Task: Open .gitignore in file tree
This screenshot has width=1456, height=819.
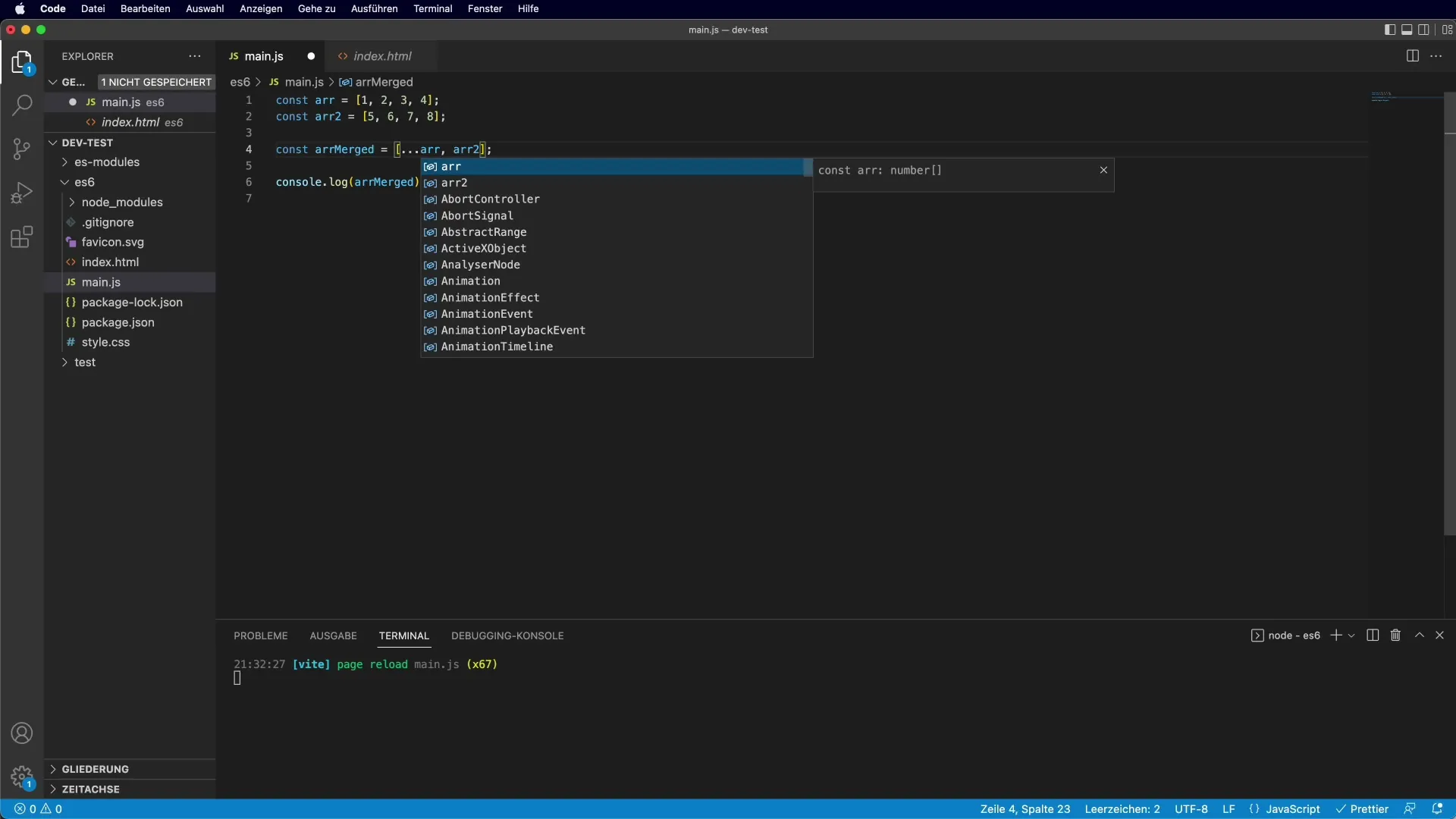Action: tap(108, 222)
